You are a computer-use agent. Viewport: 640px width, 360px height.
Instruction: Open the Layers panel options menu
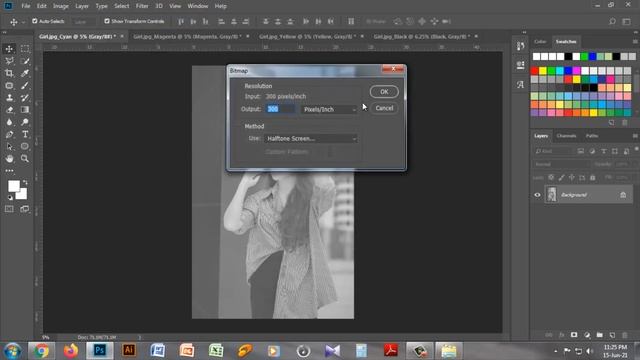click(x=635, y=136)
